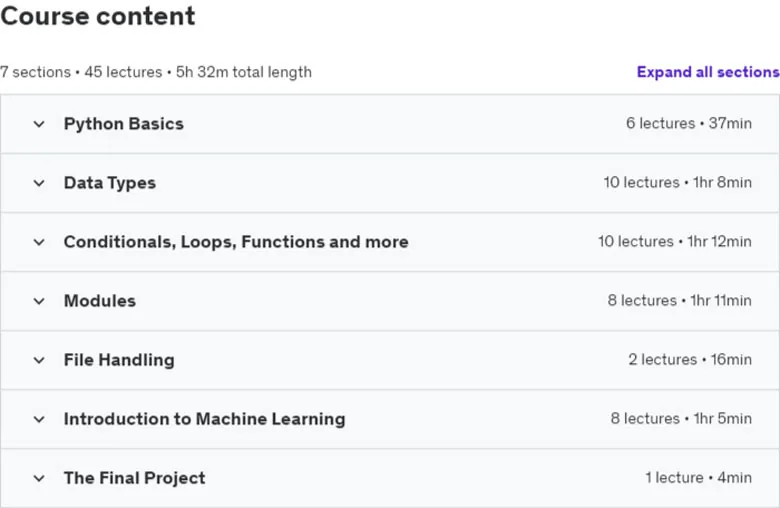Toggle The Final Project chevron
This screenshot has width=780, height=508.
point(39,479)
